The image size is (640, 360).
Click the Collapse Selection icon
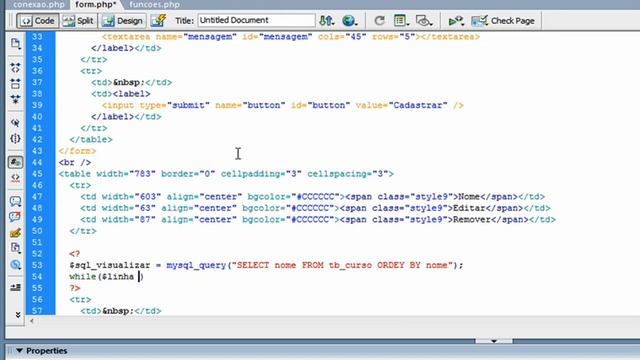coord(15,83)
